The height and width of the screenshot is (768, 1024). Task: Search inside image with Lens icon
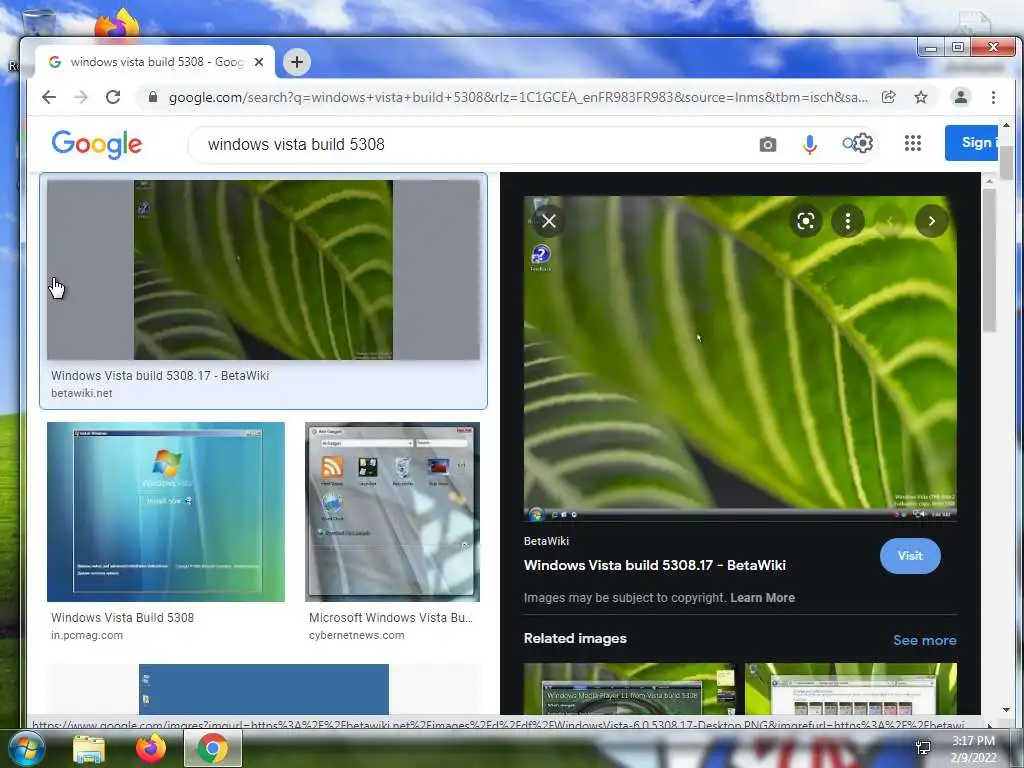(x=806, y=221)
